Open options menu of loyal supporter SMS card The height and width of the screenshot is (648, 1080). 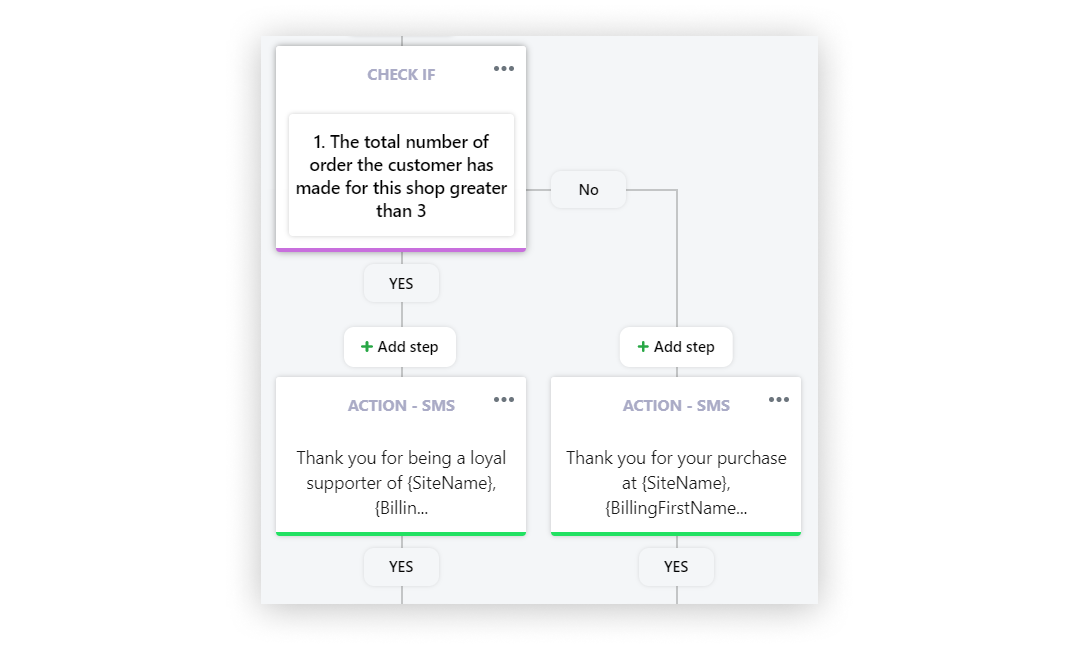(x=503, y=399)
